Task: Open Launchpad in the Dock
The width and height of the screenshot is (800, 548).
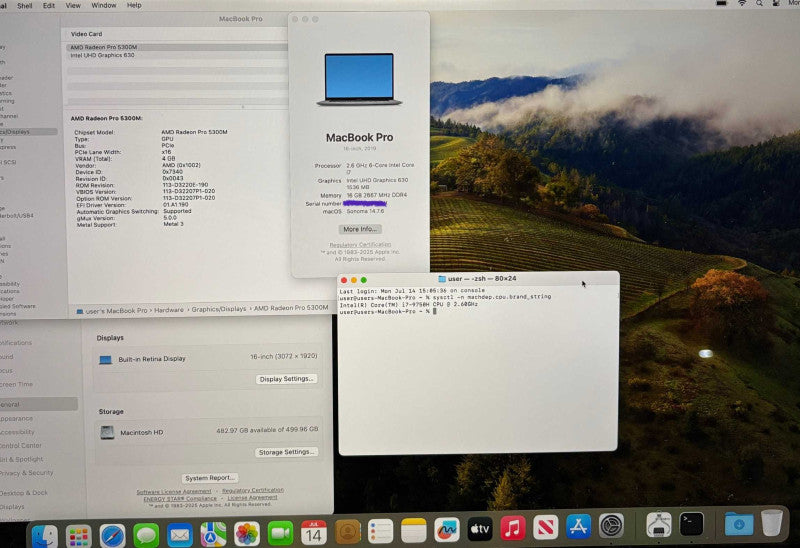Action: pos(79,536)
